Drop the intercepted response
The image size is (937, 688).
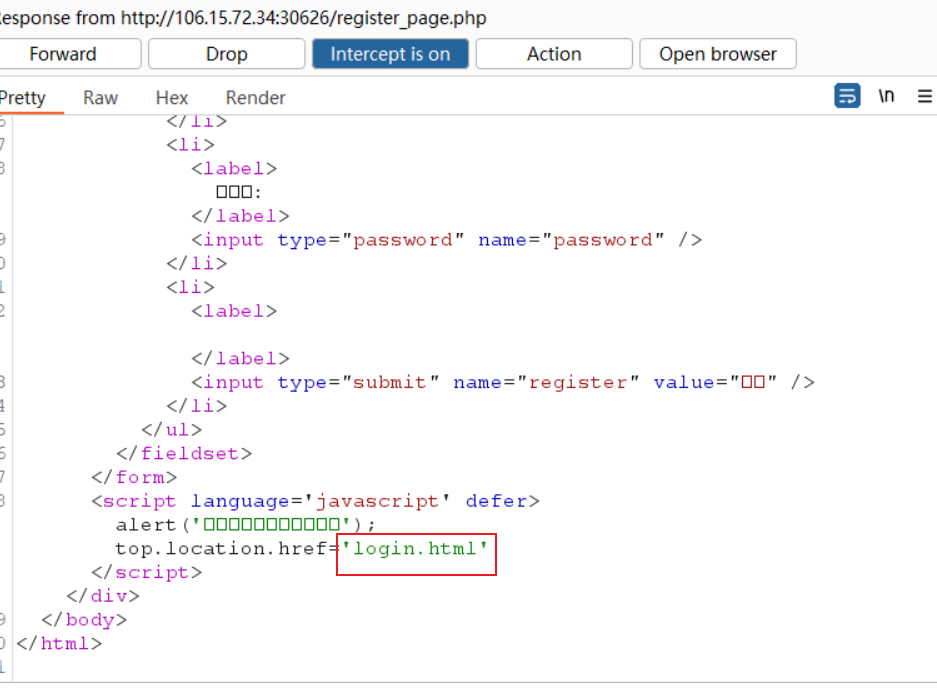226,54
